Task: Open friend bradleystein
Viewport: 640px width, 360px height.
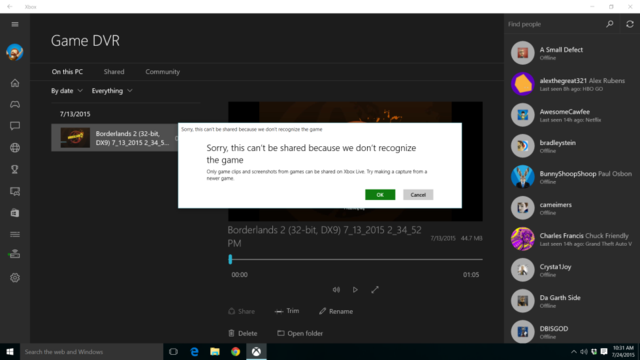Action: pos(571,146)
